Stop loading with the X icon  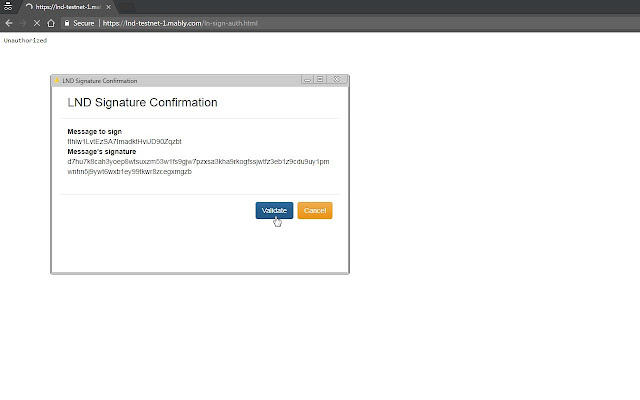click(37, 23)
